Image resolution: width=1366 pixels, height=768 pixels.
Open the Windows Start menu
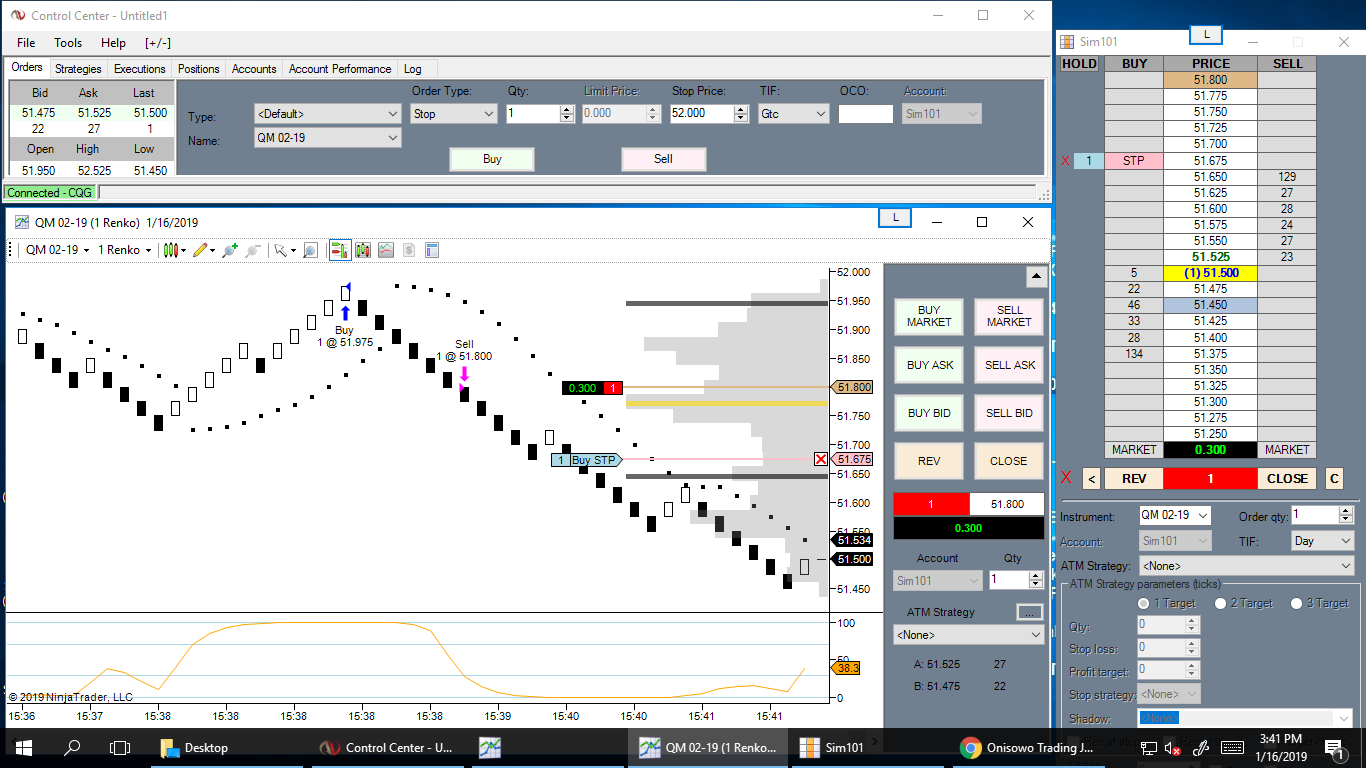(x=24, y=748)
